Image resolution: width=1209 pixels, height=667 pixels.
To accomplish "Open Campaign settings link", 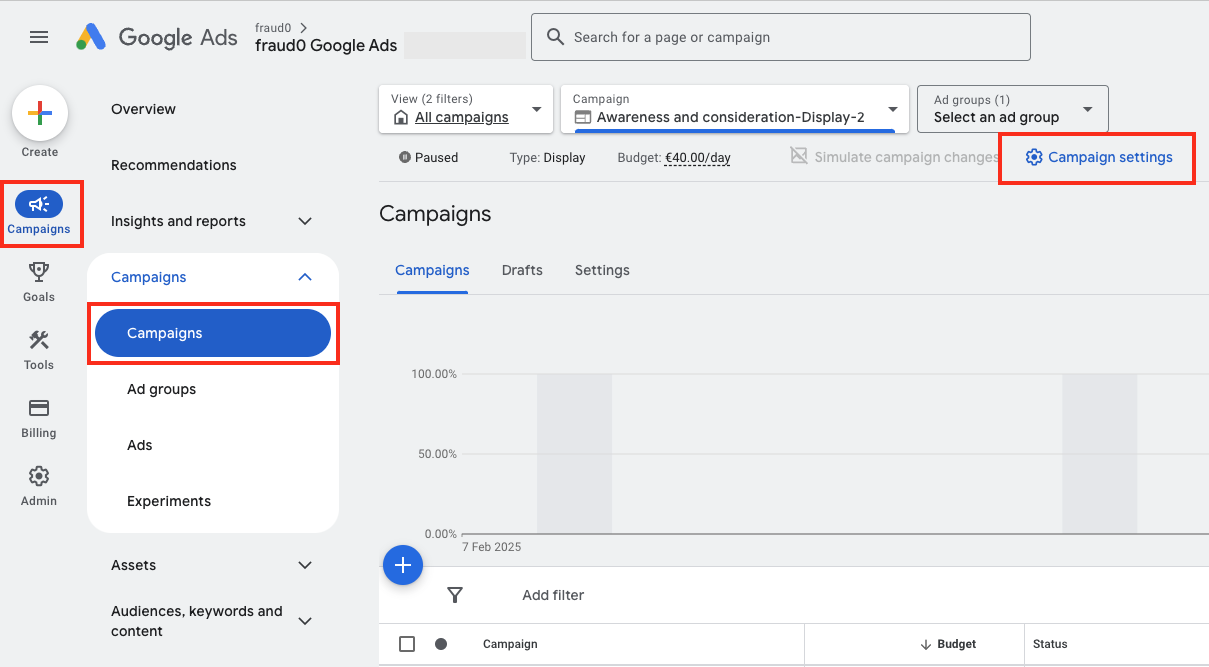I will tap(1099, 157).
